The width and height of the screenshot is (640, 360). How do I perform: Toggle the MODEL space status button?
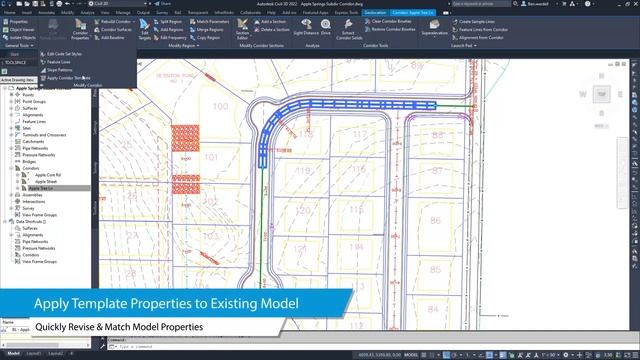point(411,355)
